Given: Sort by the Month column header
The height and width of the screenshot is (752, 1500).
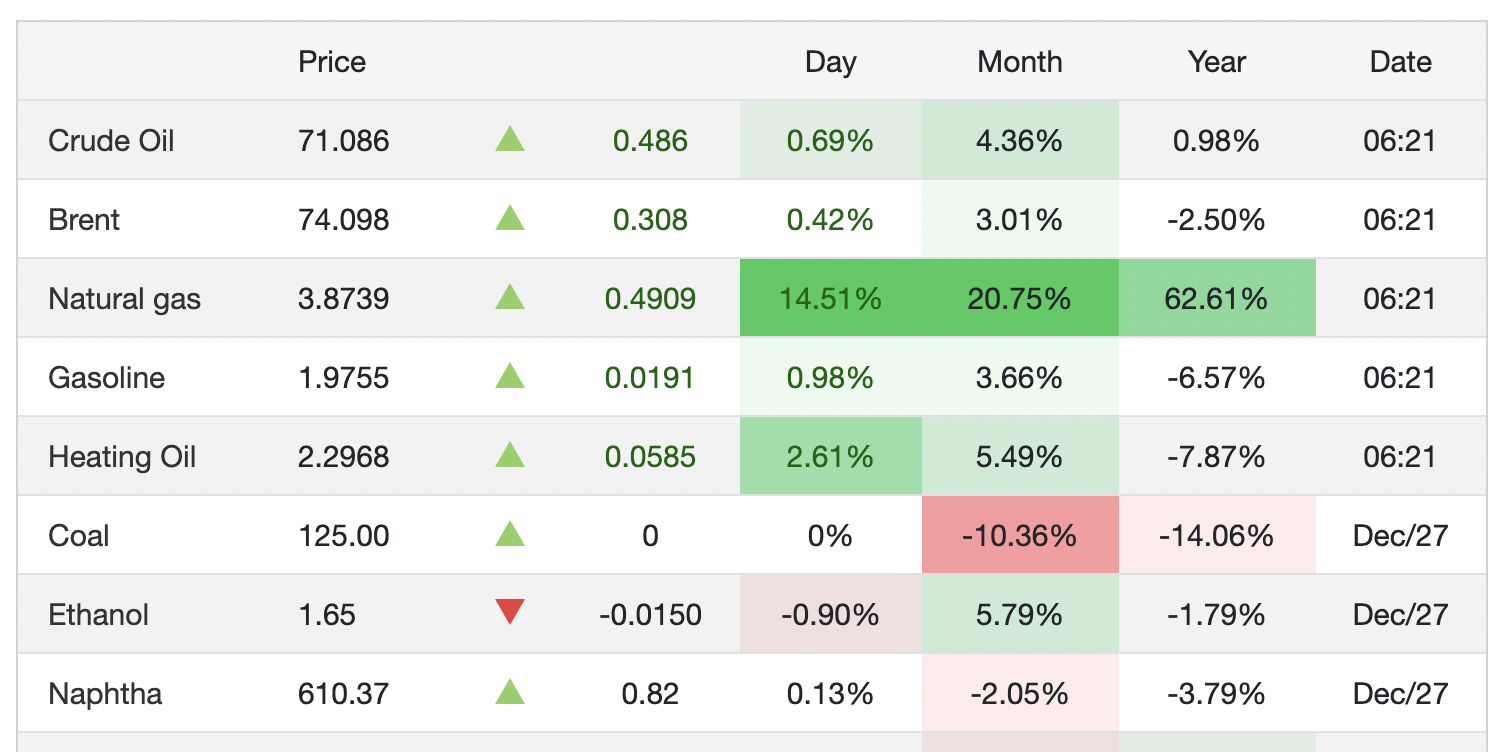Looking at the screenshot, I should [1020, 62].
